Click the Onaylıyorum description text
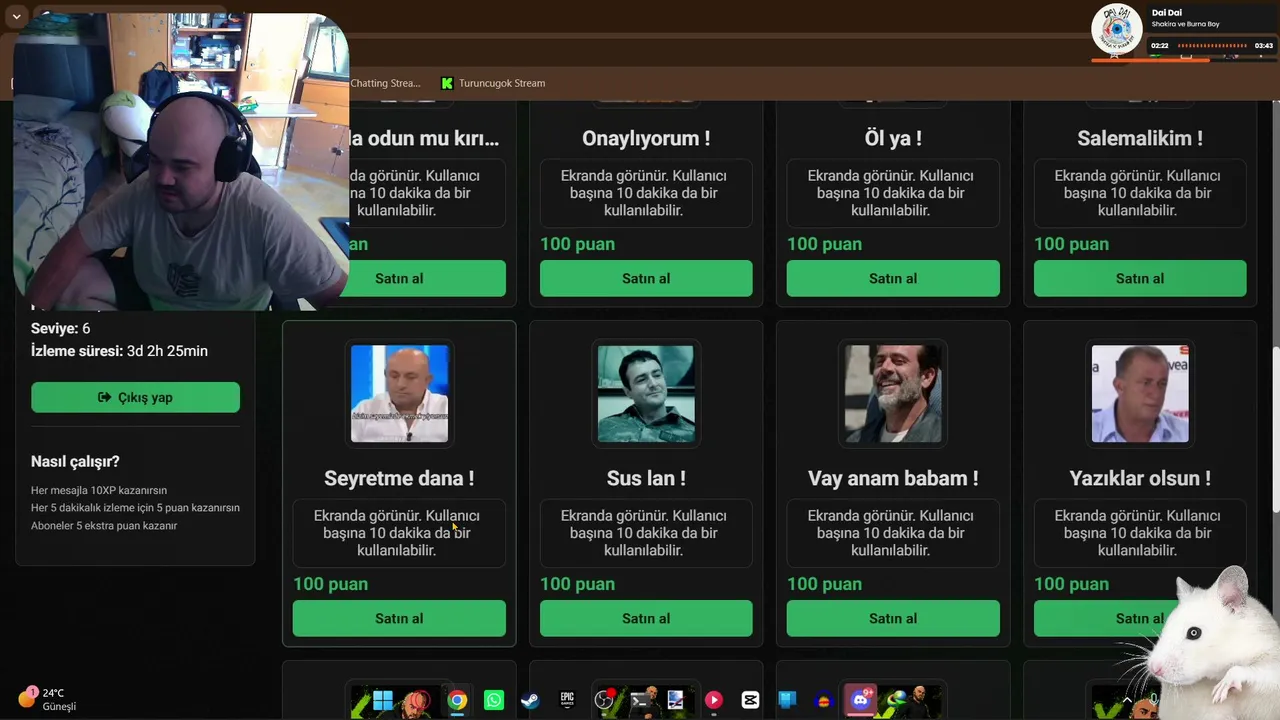This screenshot has width=1280, height=720. (x=646, y=193)
